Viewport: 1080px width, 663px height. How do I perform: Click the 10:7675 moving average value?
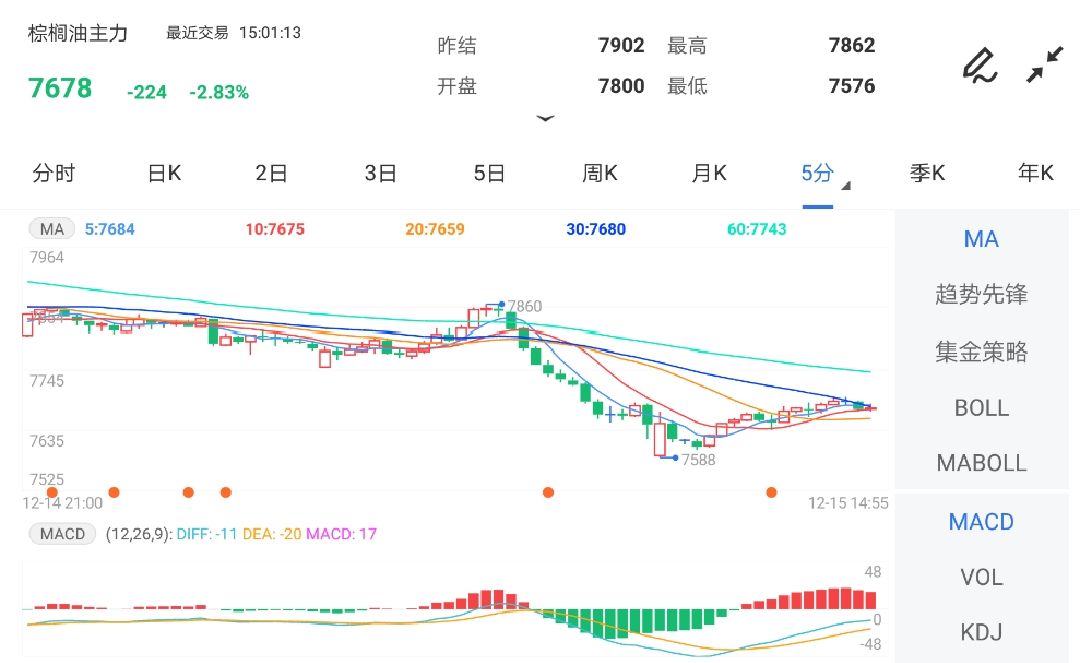(x=275, y=229)
